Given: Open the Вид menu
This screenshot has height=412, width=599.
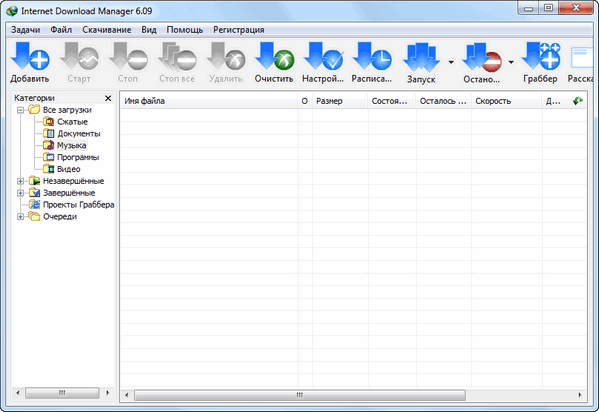Looking at the screenshot, I should [x=149, y=30].
